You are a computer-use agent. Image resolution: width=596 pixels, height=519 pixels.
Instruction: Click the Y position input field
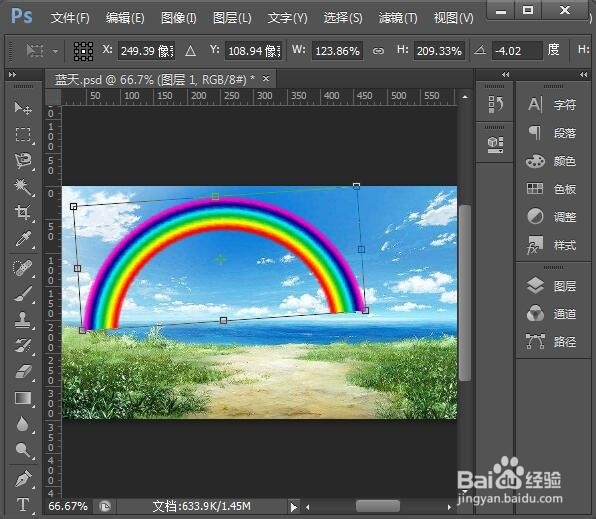[x=254, y=51]
